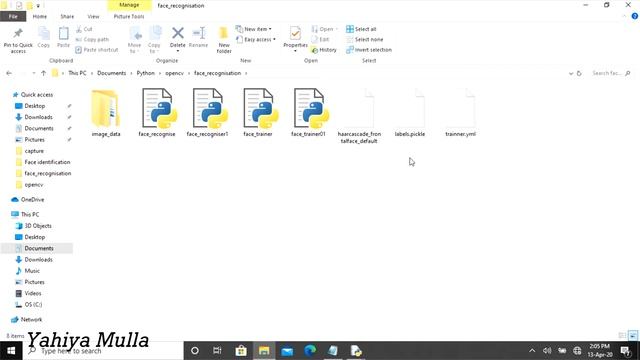This screenshot has width=640, height=360.
Task: Open OneDrive in navigation pane
Action: click(x=32, y=200)
